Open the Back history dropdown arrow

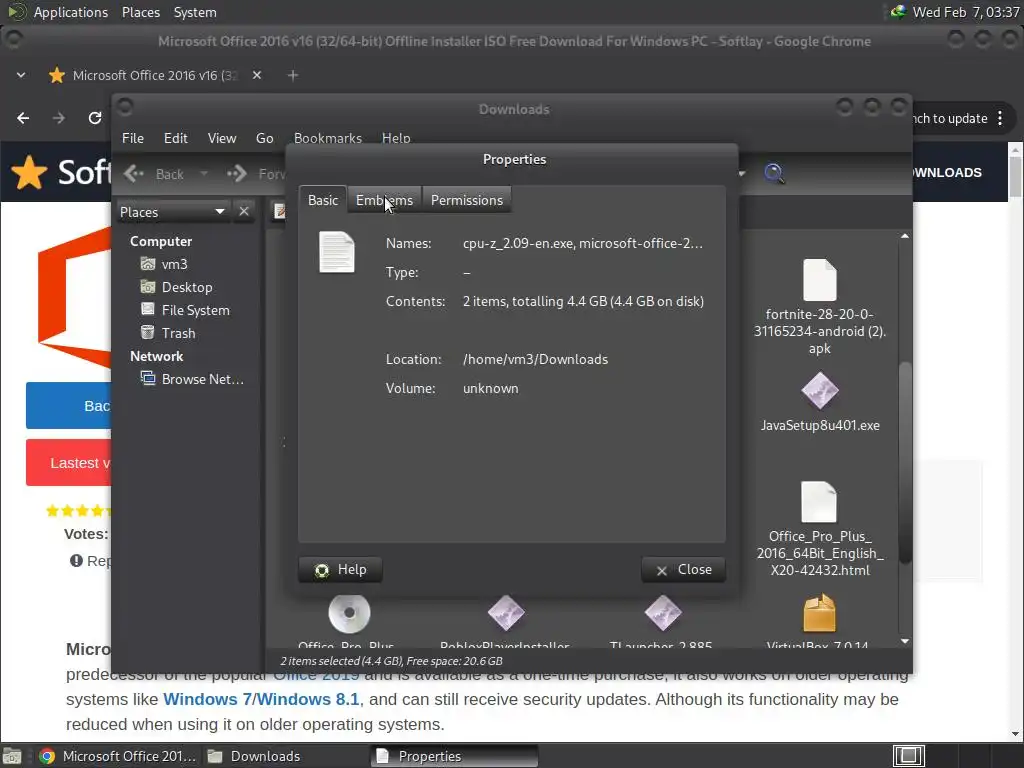pos(204,174)
